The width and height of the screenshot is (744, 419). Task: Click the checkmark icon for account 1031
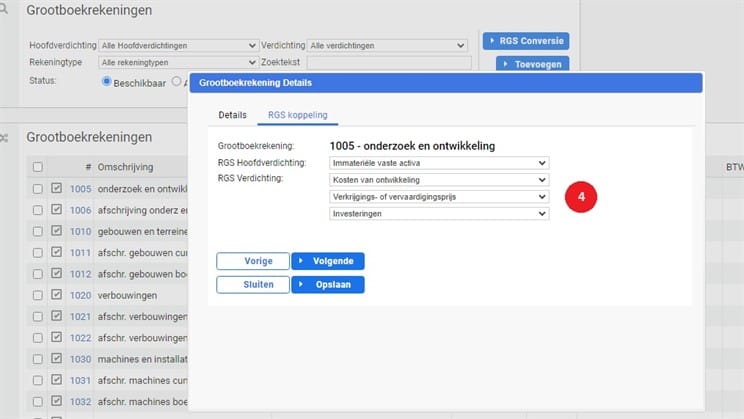(x=56, y=380)
